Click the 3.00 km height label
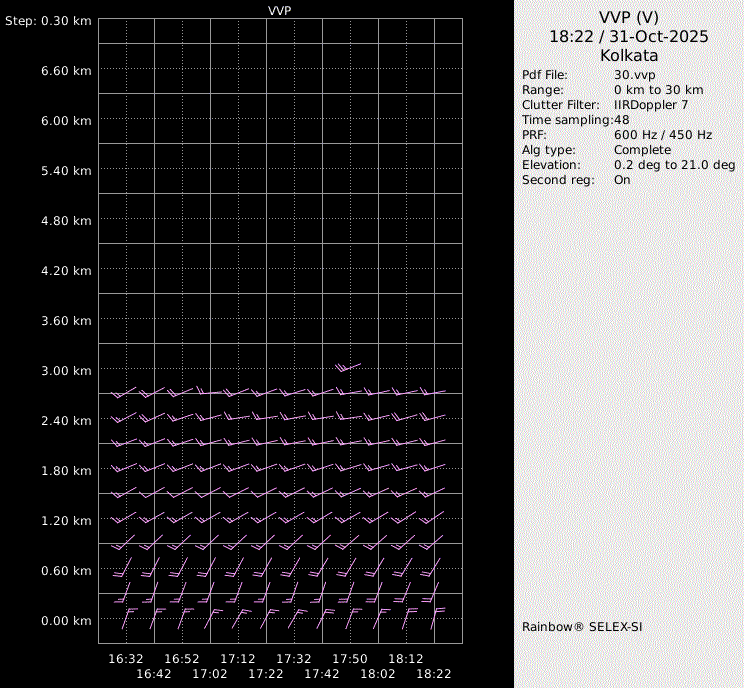 pos(66,370)
